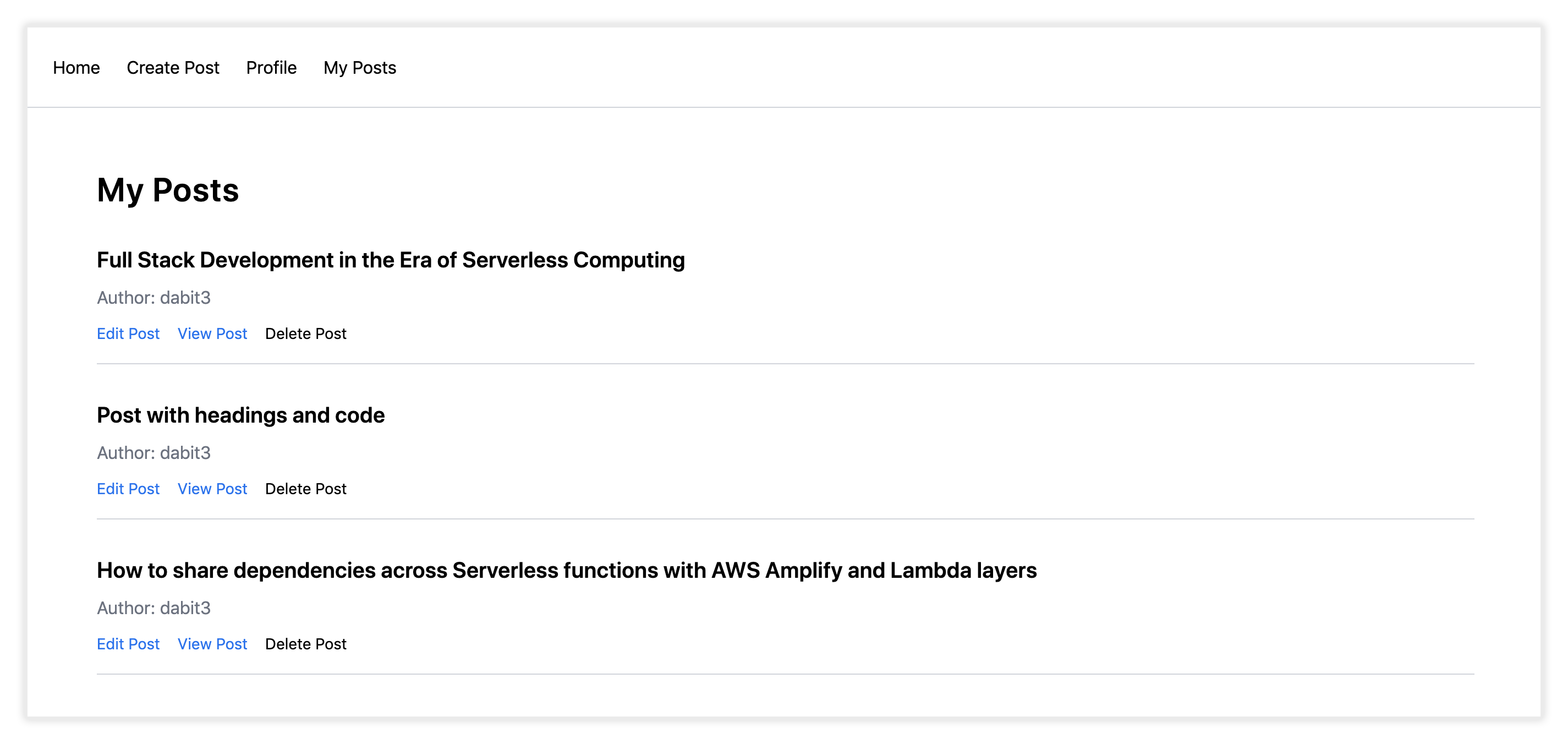1568x744 pixels.
Task: Delete Post with headings and code
Action: tap(306, 489)
